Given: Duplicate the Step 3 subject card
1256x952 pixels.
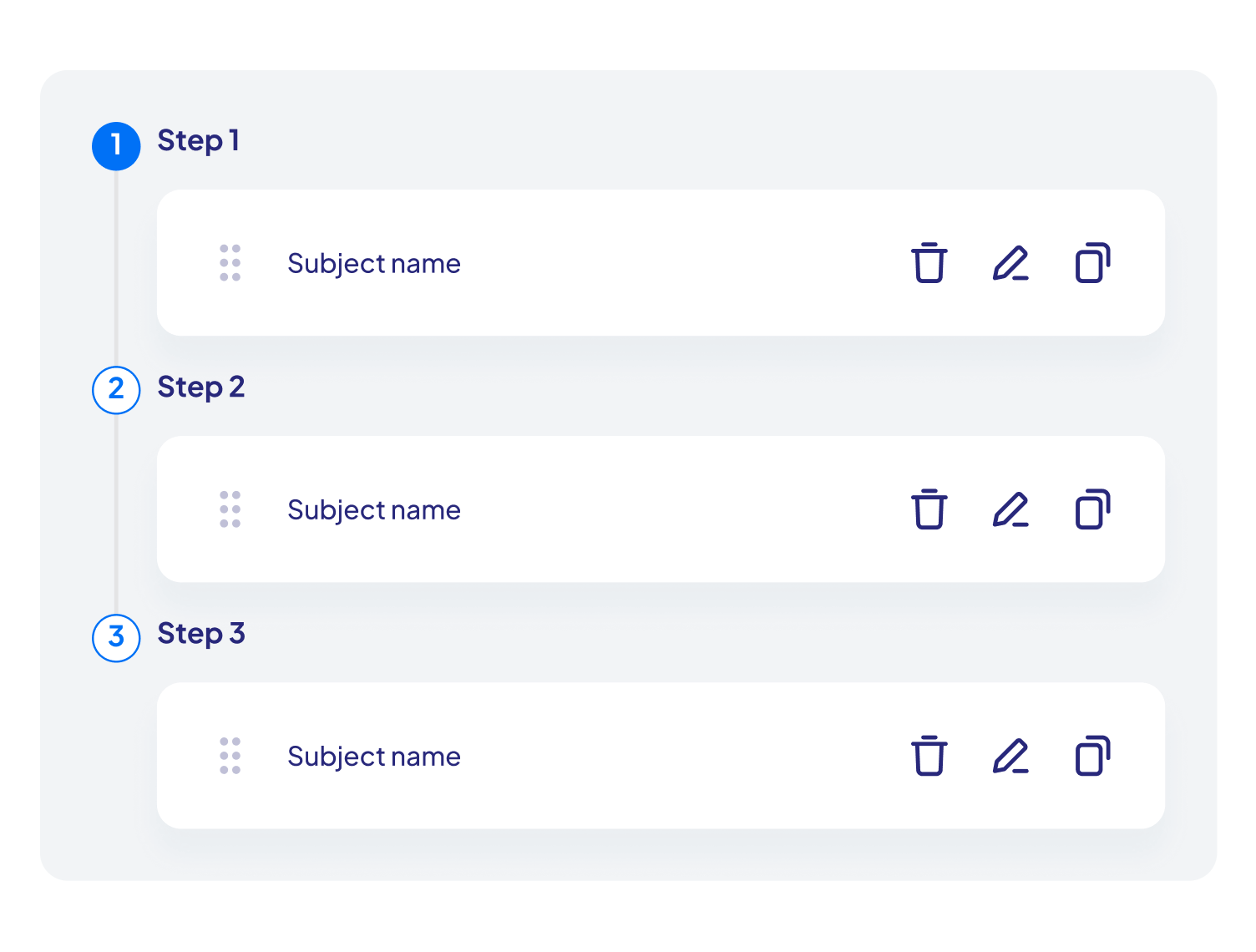Looking at the screenshot, I should 1092,756.
